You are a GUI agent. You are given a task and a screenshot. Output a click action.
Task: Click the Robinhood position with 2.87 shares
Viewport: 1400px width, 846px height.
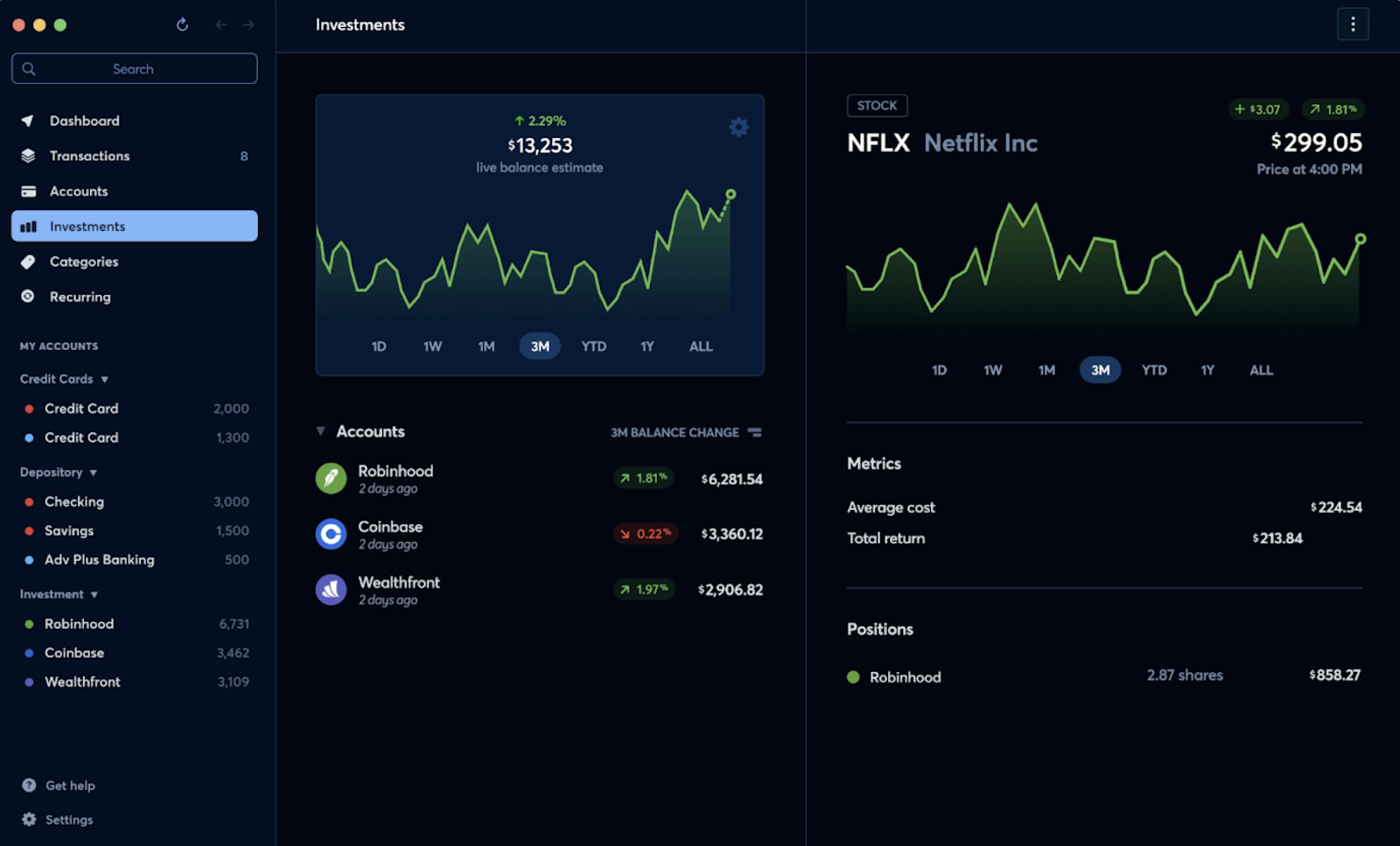coord(1104,676)
